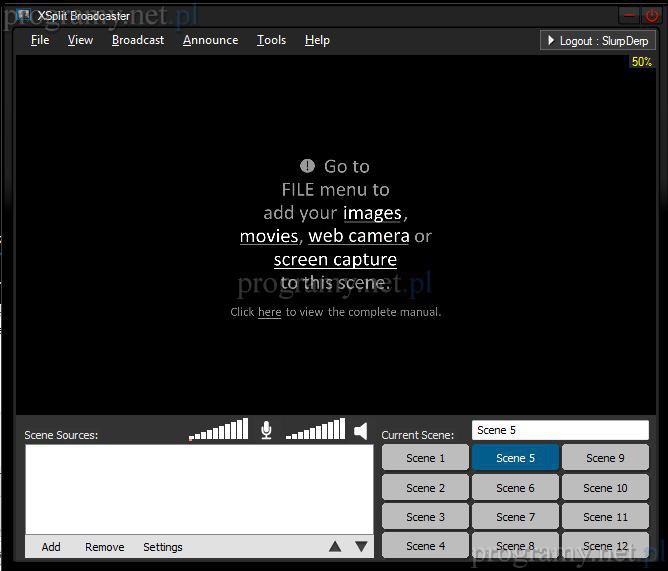The width and height of the screenshot is (668, 571).
Task: Open the 'here' manual link
Action: click(x=269, y=312)
